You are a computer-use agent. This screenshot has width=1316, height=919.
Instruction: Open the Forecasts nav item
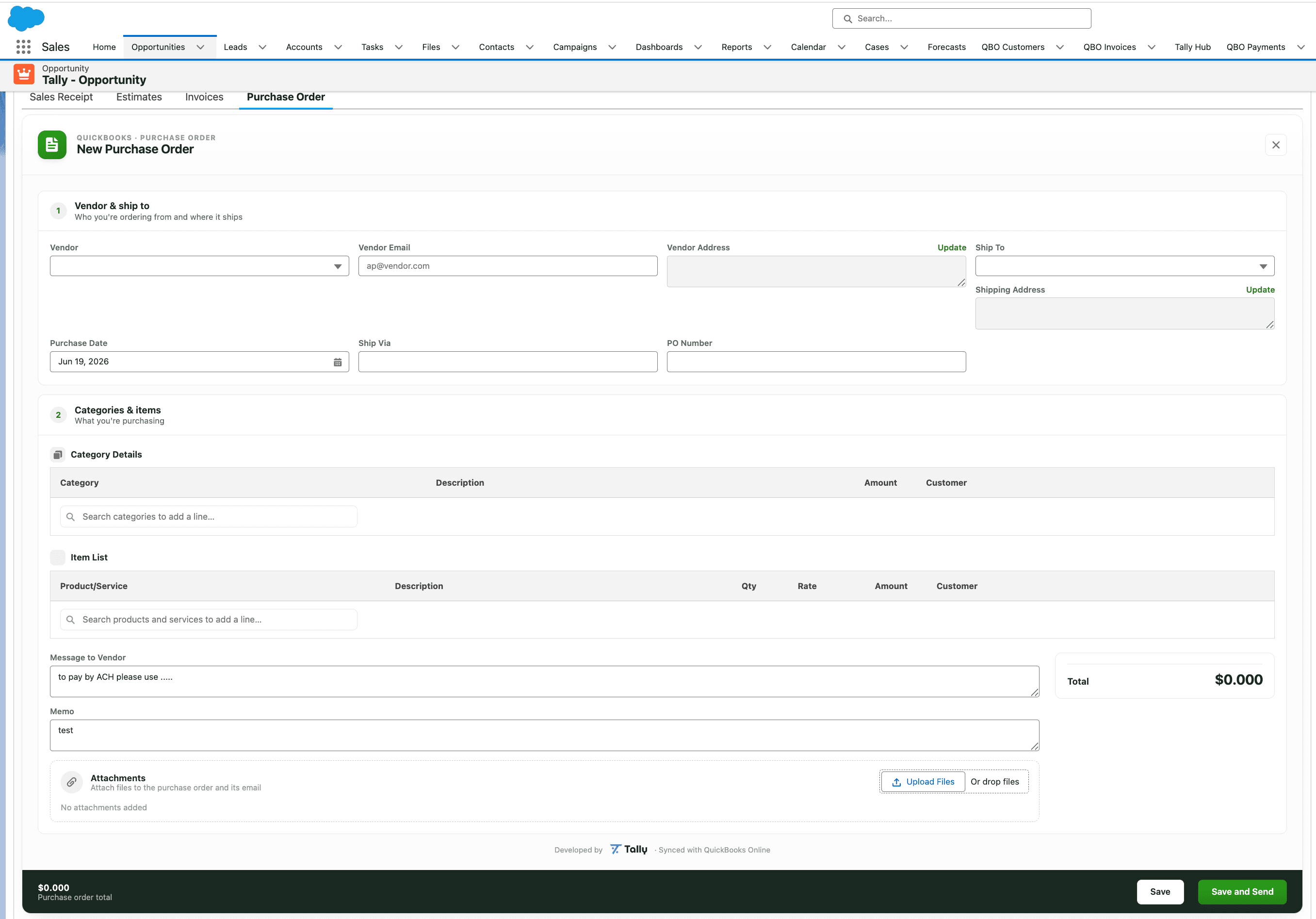click(946, 47)
